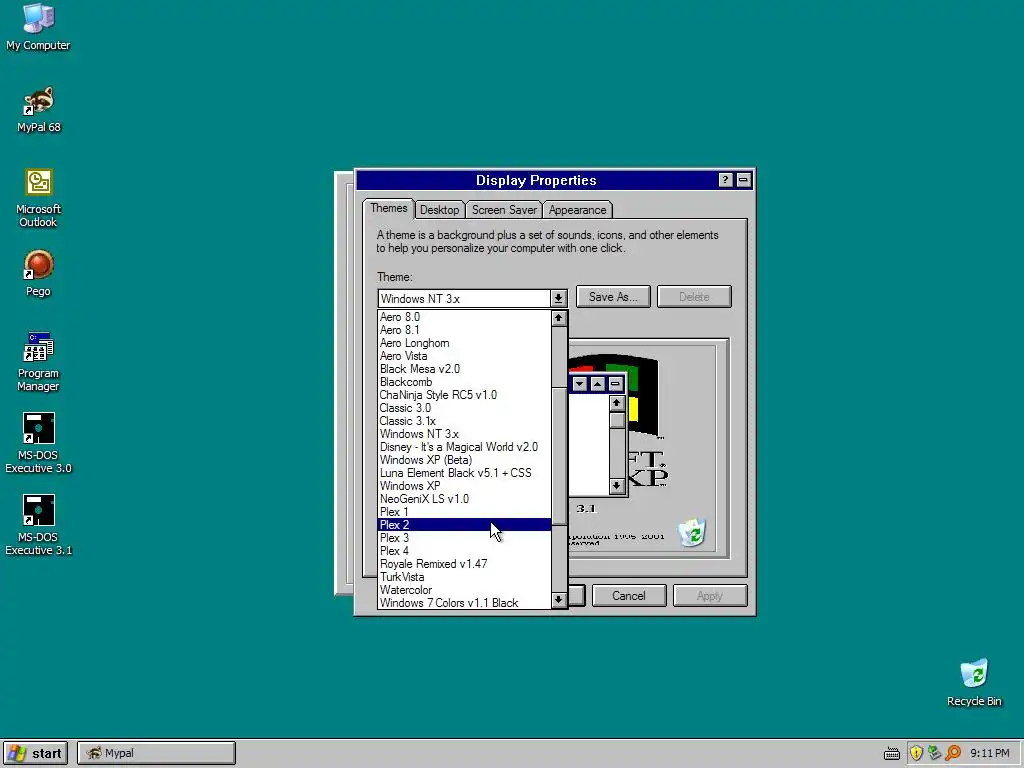Switch to the Themes tab
This screenshot has height=768, width=1024.
pyautogui.click(x=389, y=208)
